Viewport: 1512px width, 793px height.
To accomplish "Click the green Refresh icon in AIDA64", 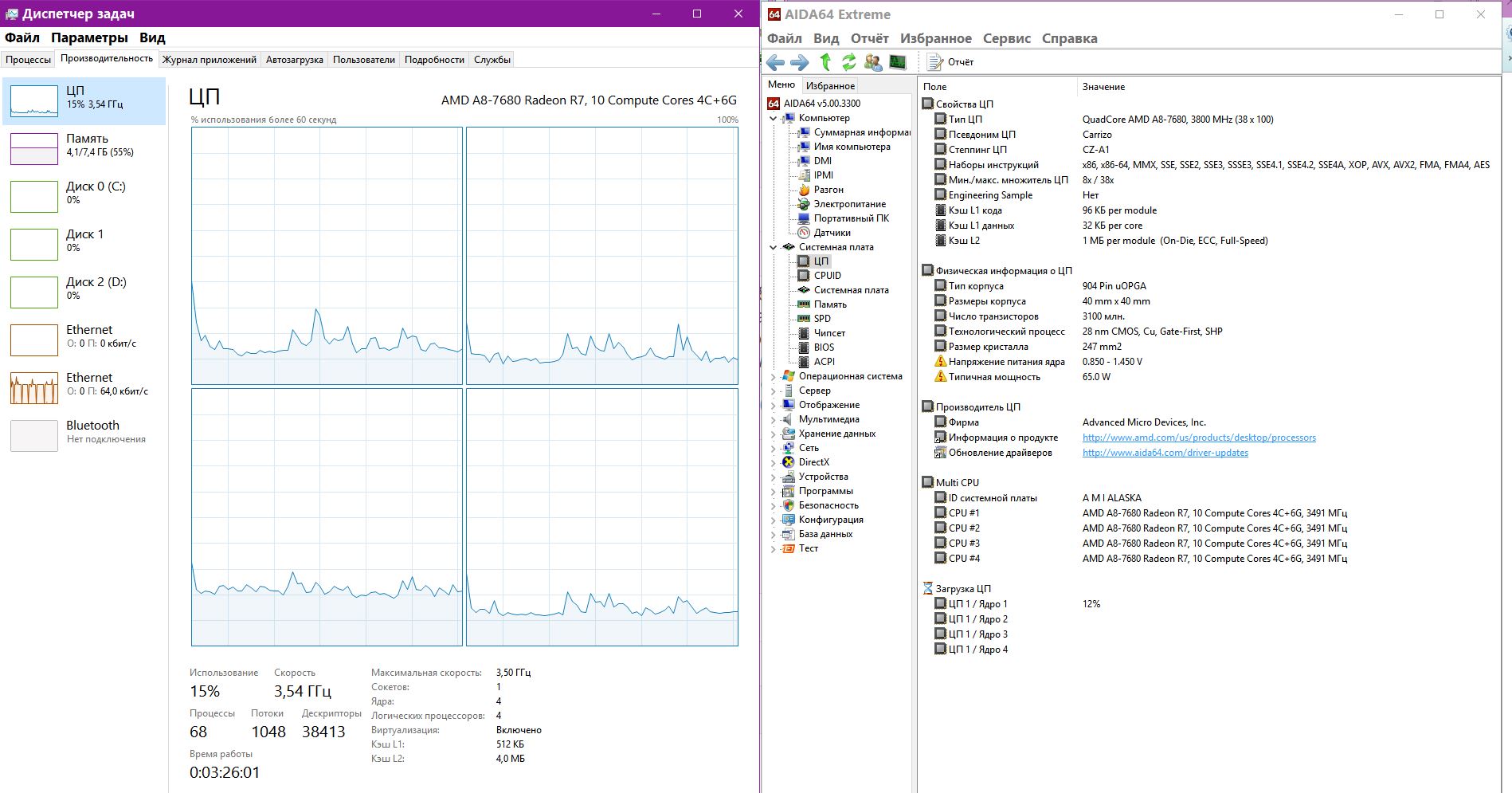I will (x=848, y=61).
